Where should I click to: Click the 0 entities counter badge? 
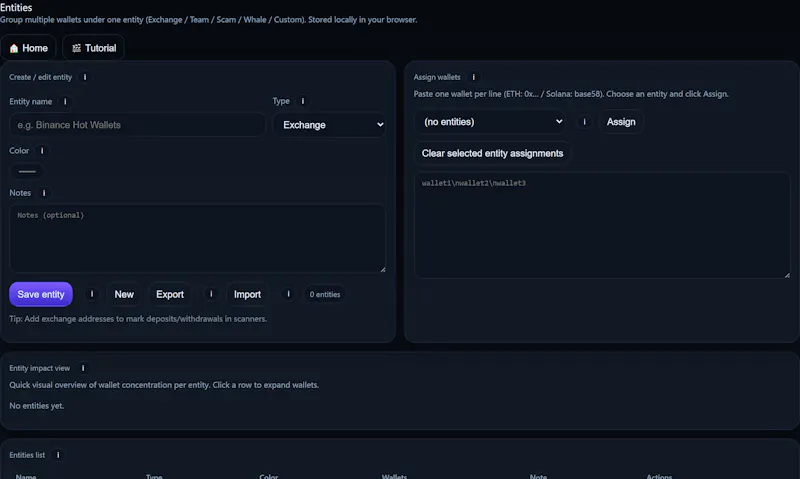pos(325,294)
